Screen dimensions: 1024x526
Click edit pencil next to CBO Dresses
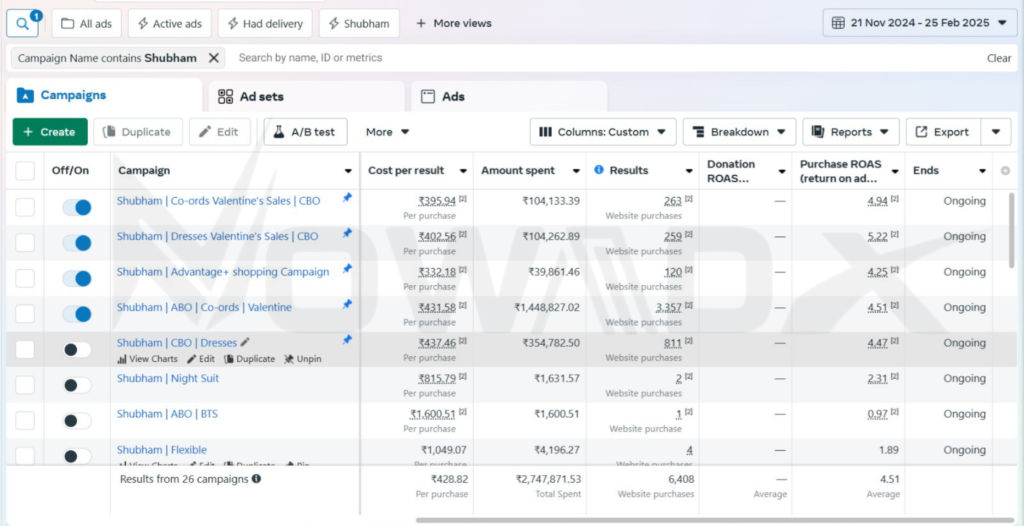pyautogui.click(x=246, y=342)
